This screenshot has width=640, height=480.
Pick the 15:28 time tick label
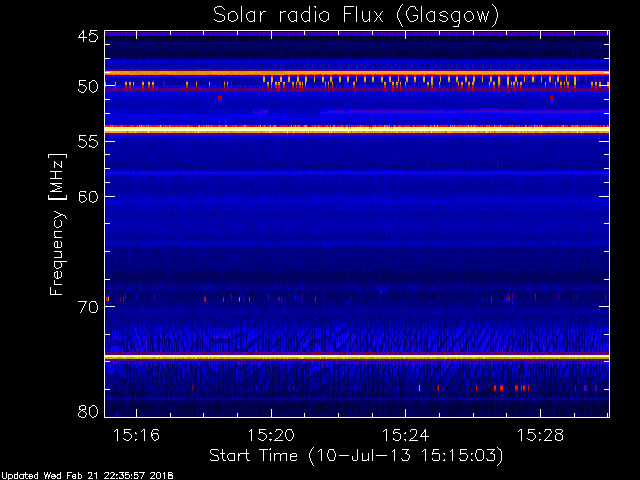click(538, 436)
